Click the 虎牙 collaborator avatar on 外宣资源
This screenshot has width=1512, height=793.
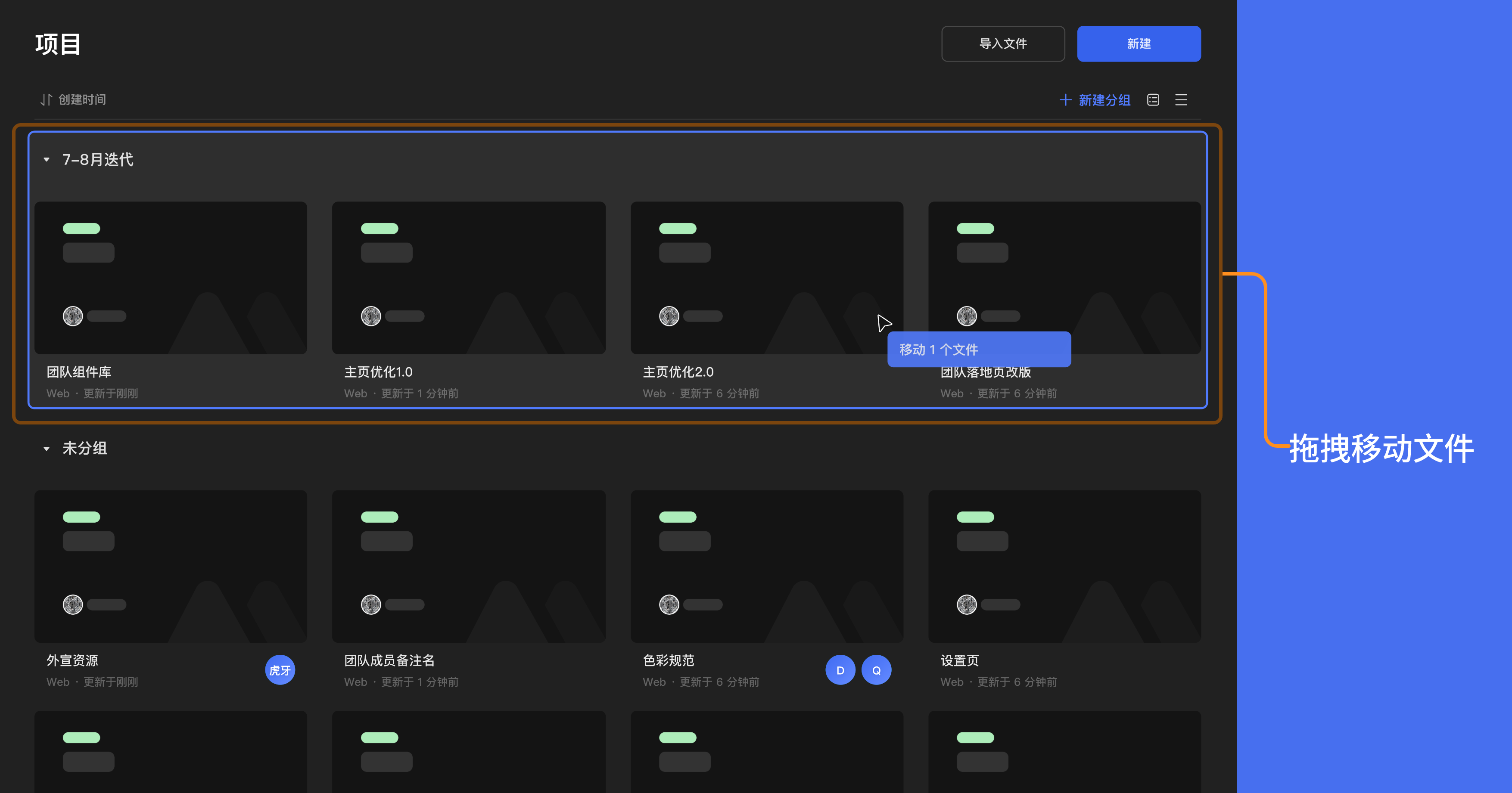280,670
